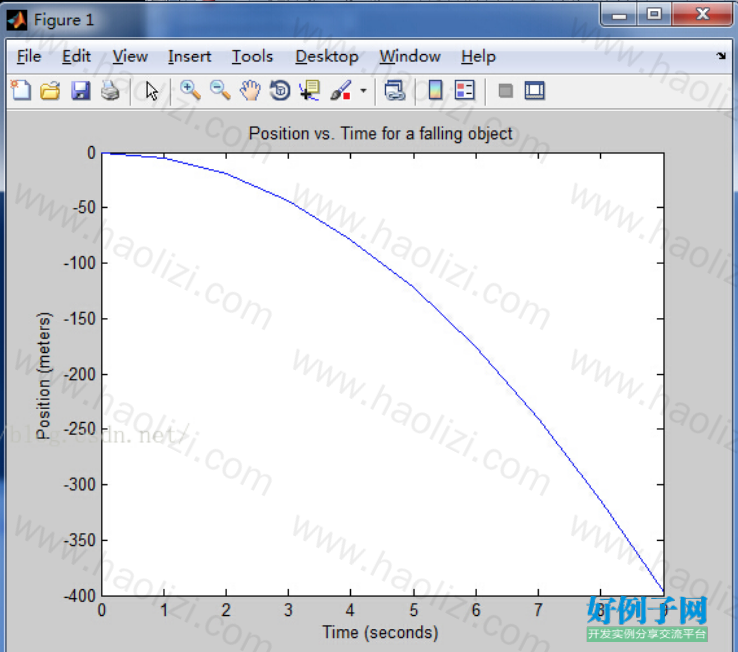
Task: Click the 3 x-axis tick label
Action: coord(288,611)
